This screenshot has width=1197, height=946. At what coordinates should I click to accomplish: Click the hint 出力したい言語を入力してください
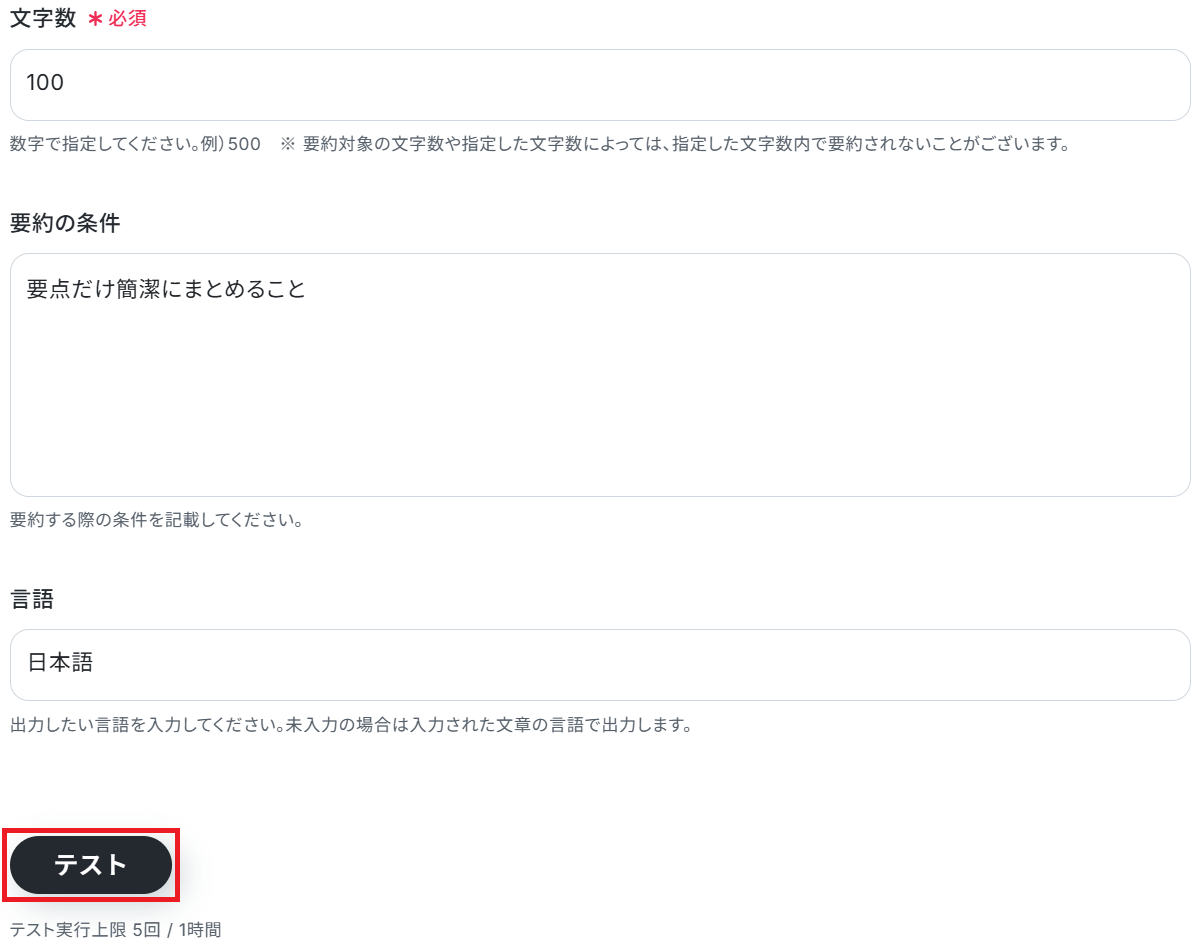[x=147, y=725]
